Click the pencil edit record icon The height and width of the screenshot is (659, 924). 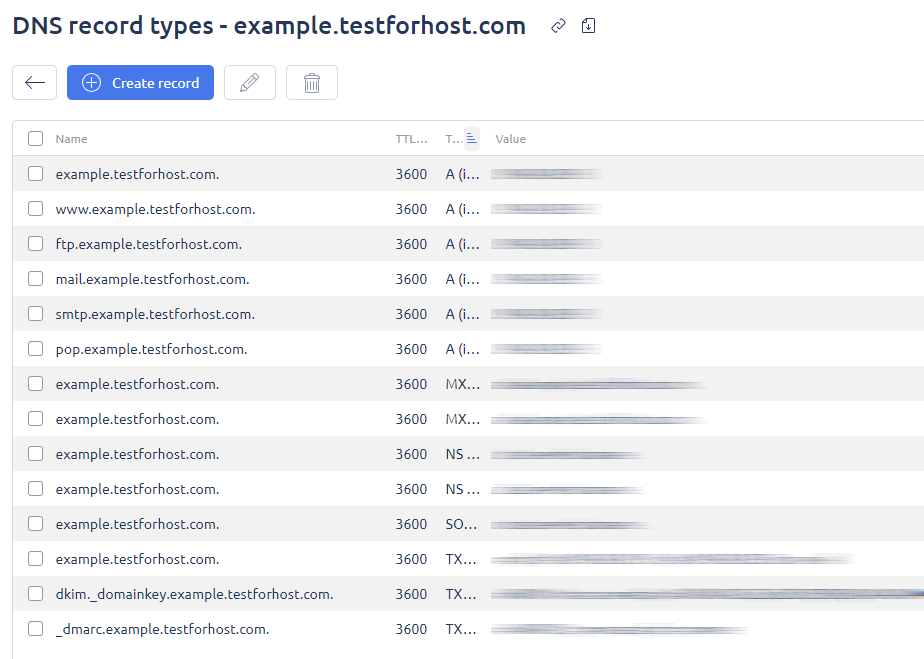coord(250,83)
